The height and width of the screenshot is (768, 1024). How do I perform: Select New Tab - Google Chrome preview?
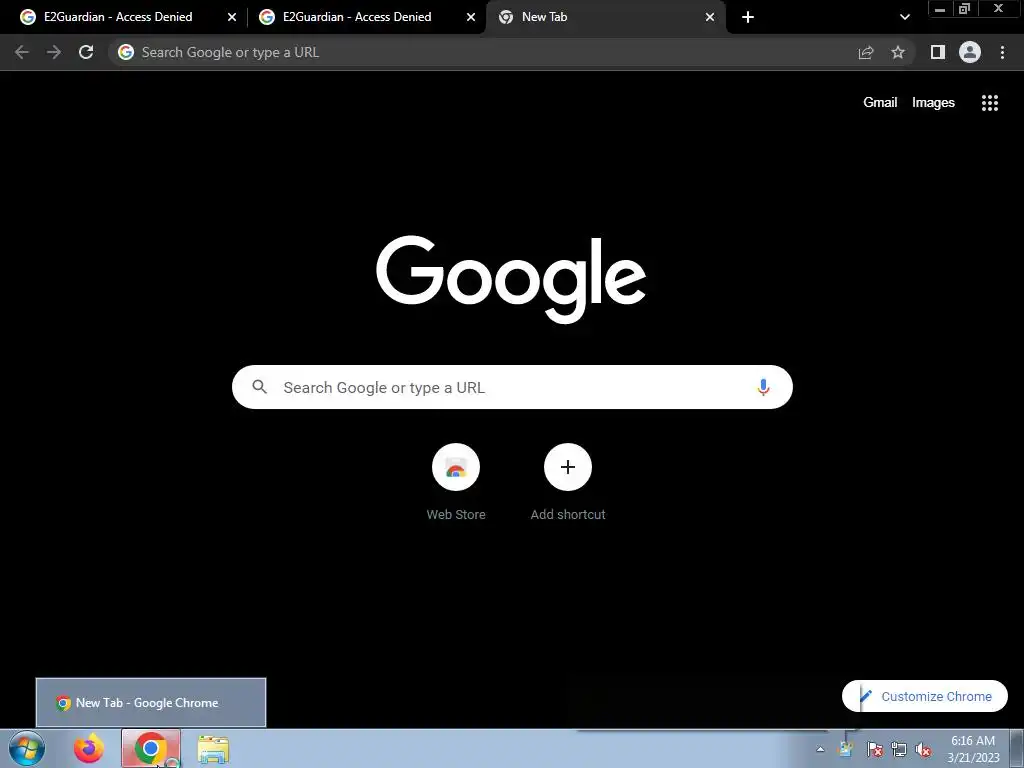coord(151,703)
